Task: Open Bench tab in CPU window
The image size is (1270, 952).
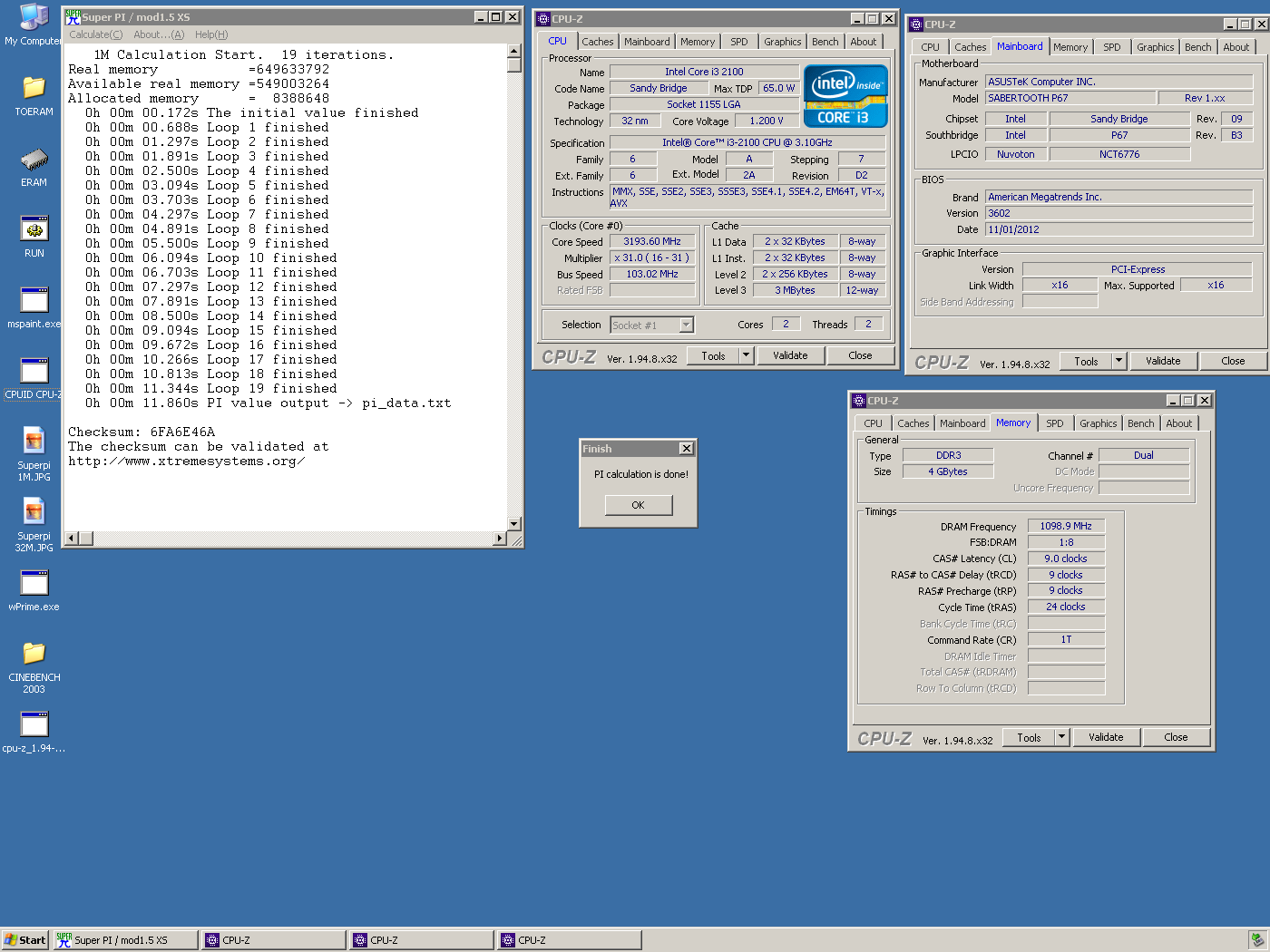Action: point(825,42)
